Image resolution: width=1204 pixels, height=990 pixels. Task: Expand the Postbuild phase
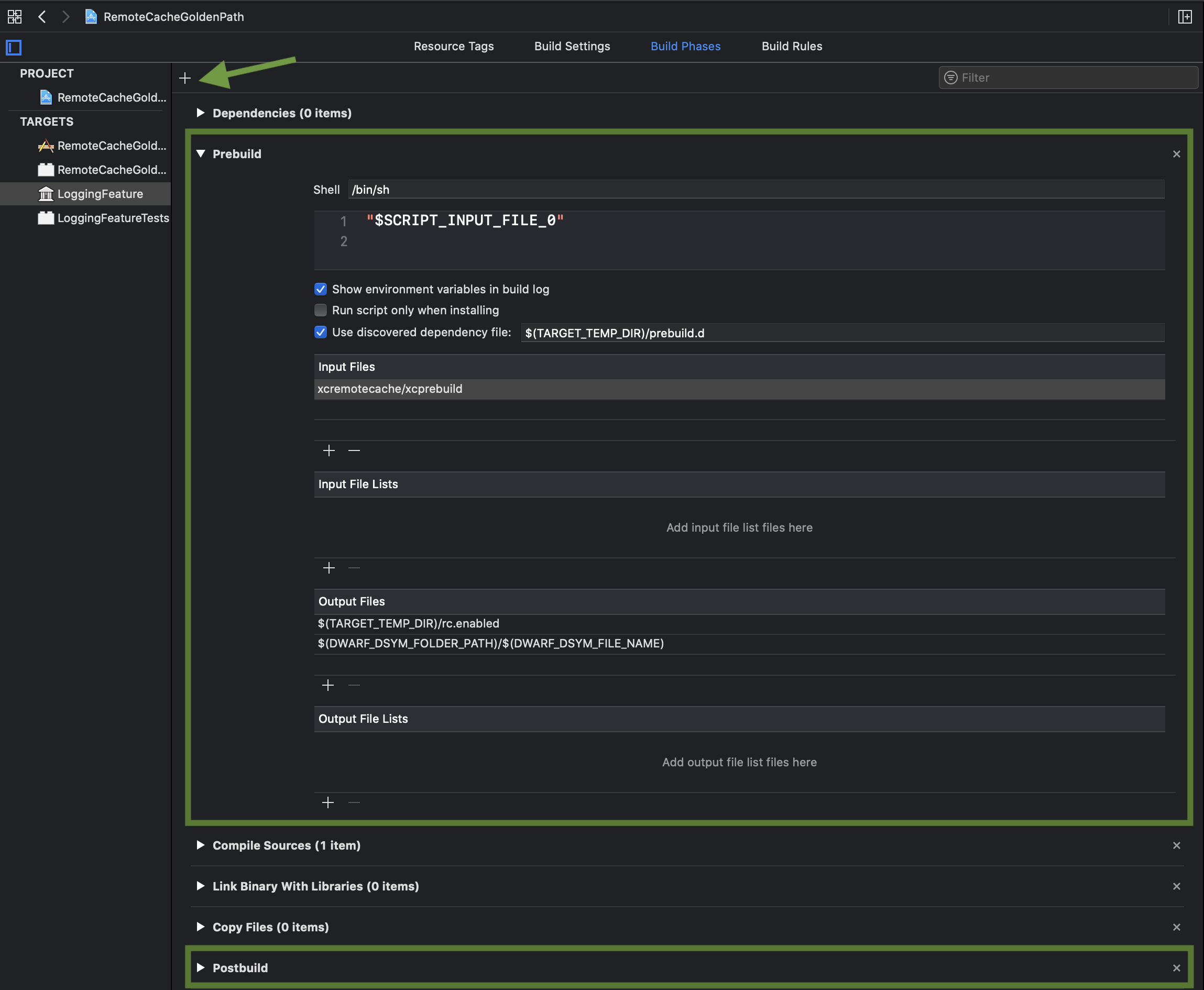pos(200,968)
